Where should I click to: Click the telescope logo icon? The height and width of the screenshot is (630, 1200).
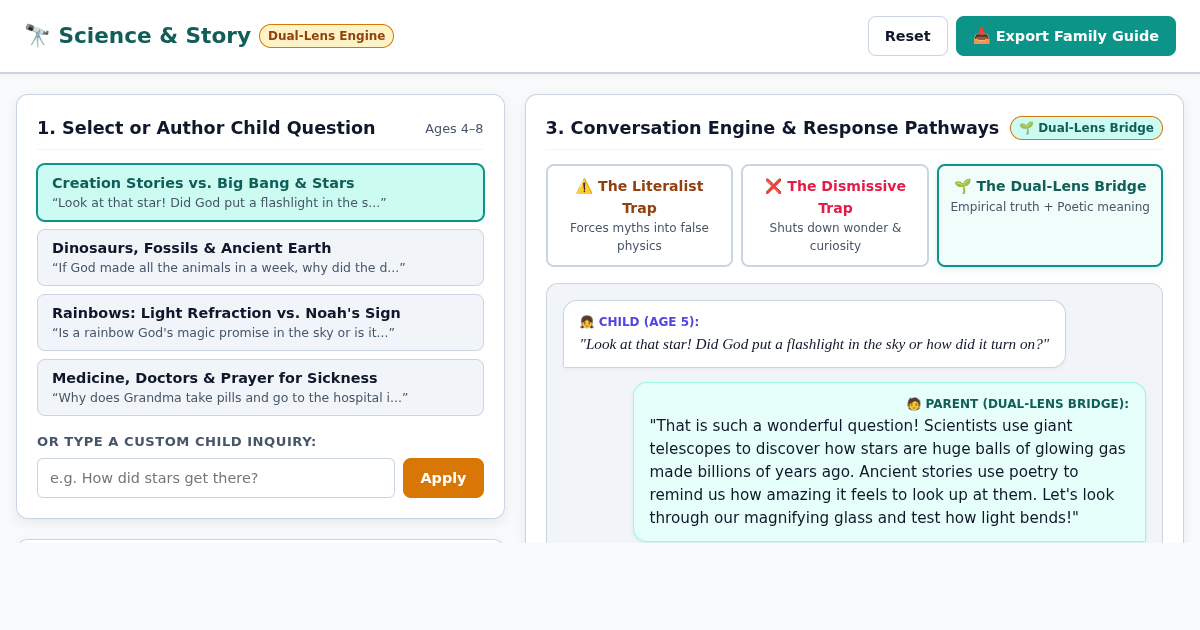[37, 36]
